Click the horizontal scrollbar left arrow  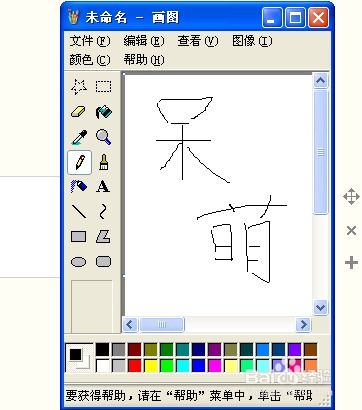pos(130,324)
